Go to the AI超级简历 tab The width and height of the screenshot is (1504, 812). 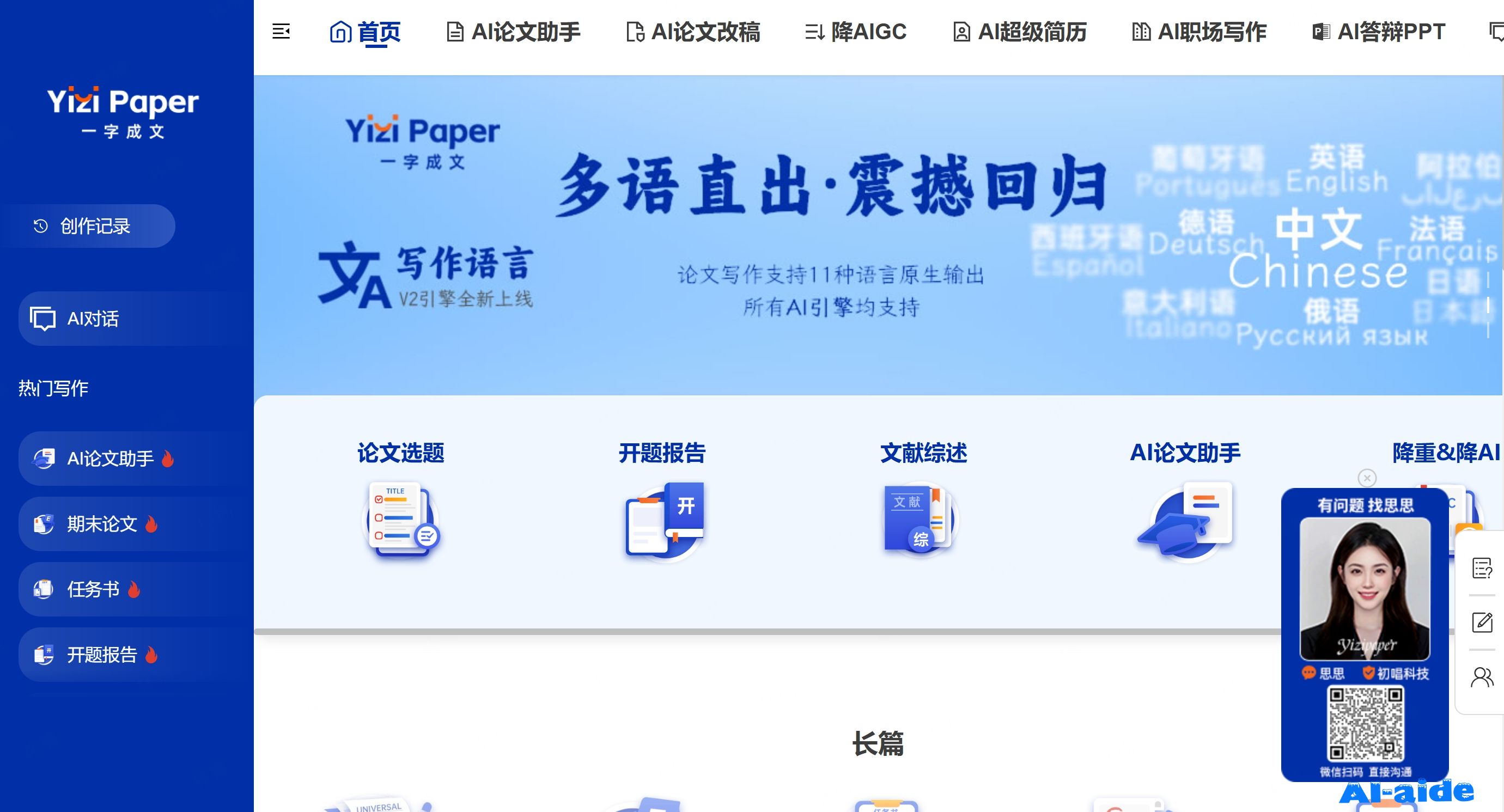(x=1020, y=32)
